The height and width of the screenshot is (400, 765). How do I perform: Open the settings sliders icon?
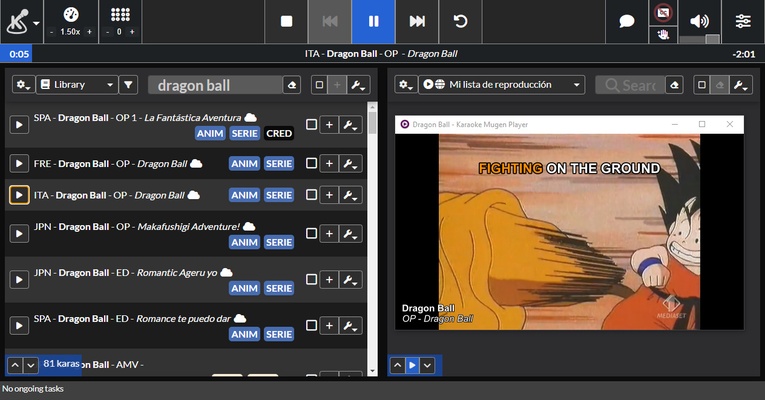click(x=743, y=21)
